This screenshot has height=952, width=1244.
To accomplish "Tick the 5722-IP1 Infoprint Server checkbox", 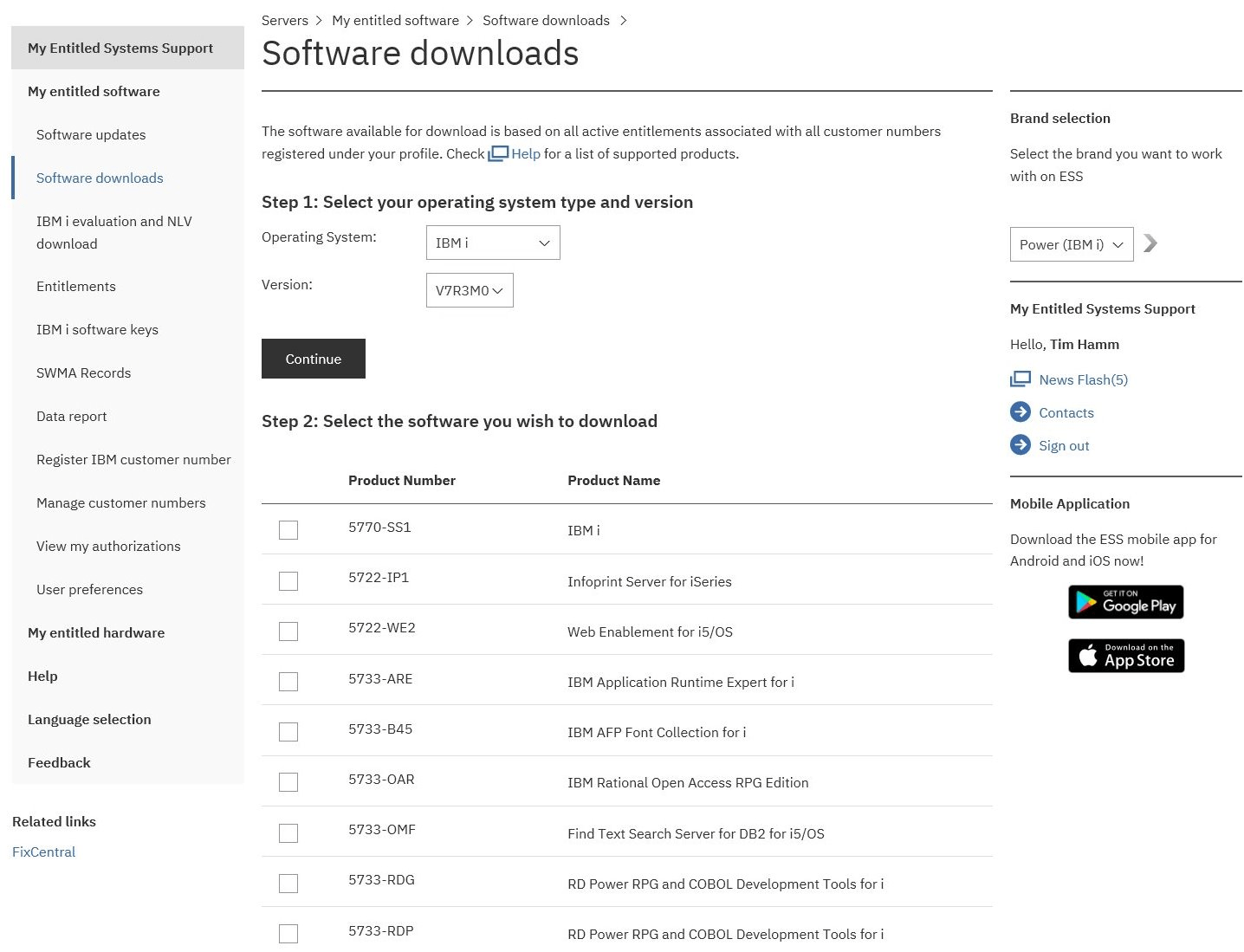I will 288,580.
